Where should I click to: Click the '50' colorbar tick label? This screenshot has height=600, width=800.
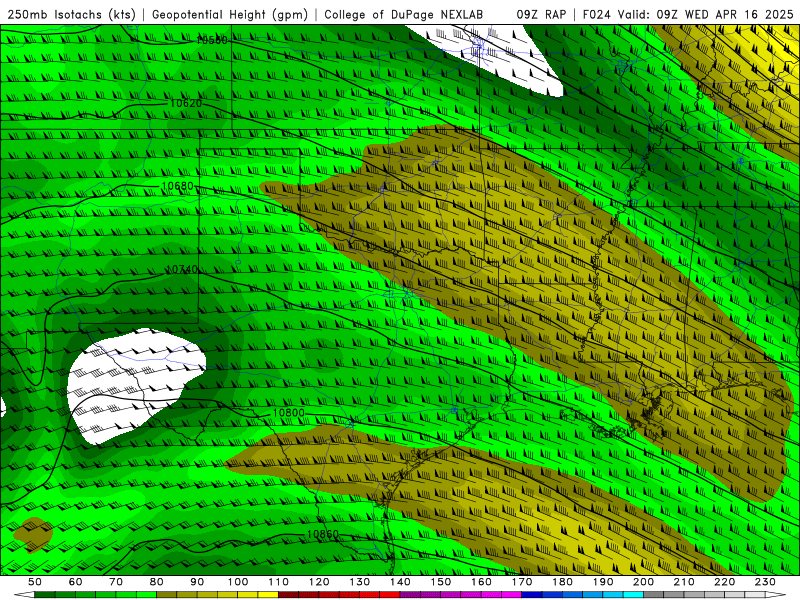(35, 582)
